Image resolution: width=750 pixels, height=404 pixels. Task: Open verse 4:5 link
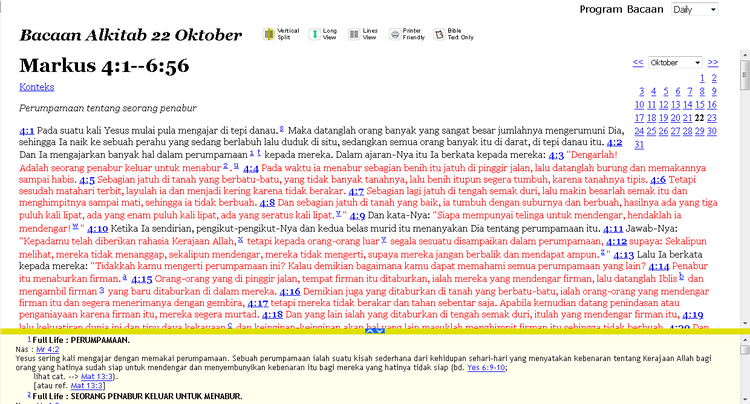[87, 180]
